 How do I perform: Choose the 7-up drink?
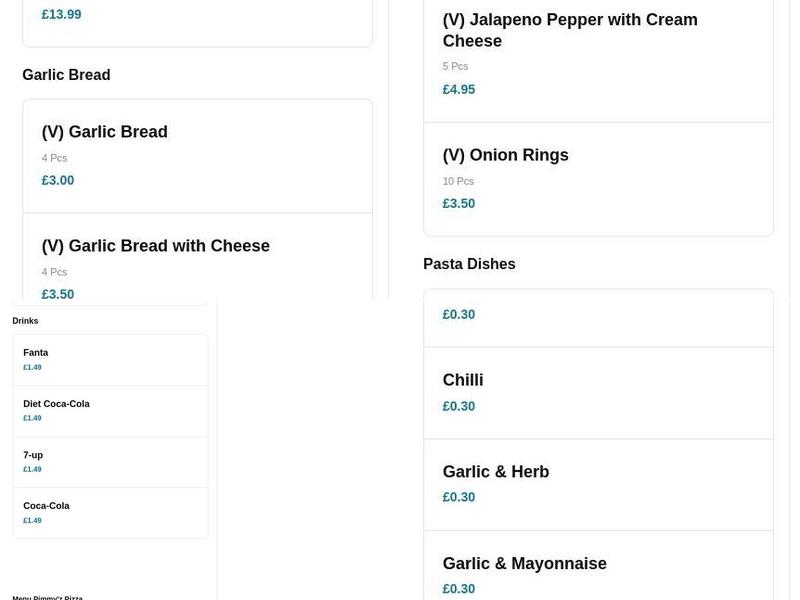point(34,454)
